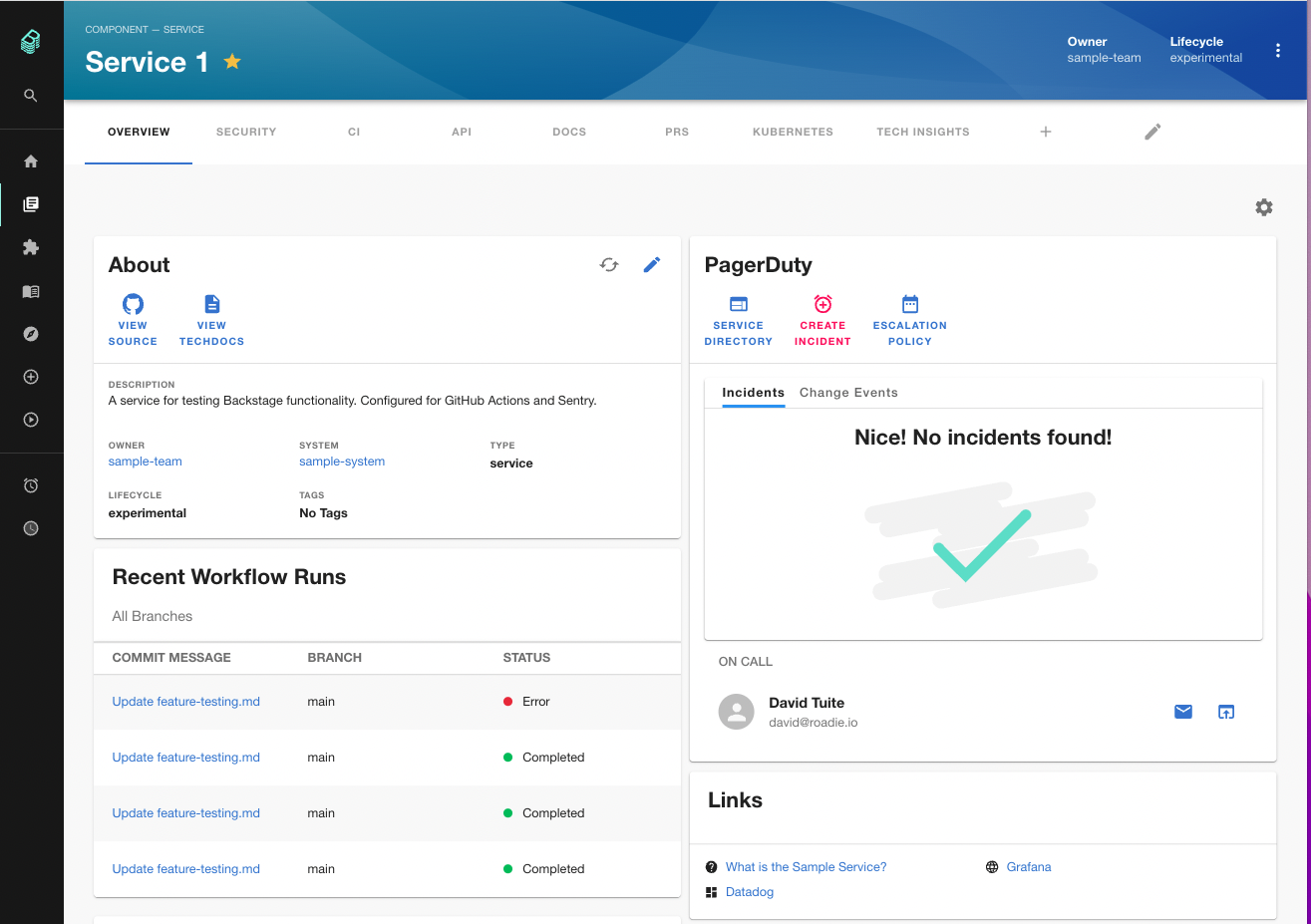Switch to Change Events in PagerDuty
Screen dimensions: 1311x924
click(x=848, y=393)
